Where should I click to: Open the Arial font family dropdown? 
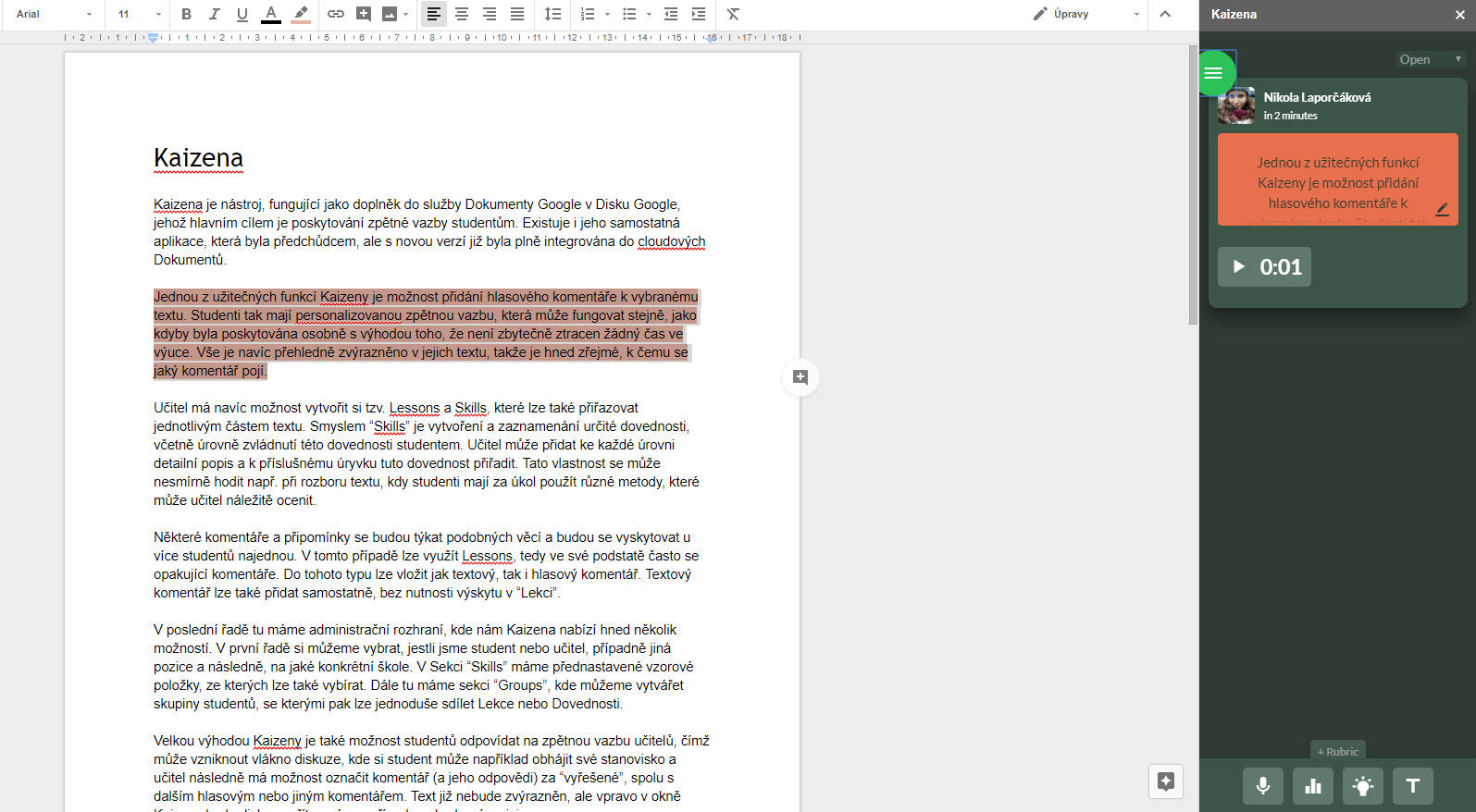[x=54, y=14]
